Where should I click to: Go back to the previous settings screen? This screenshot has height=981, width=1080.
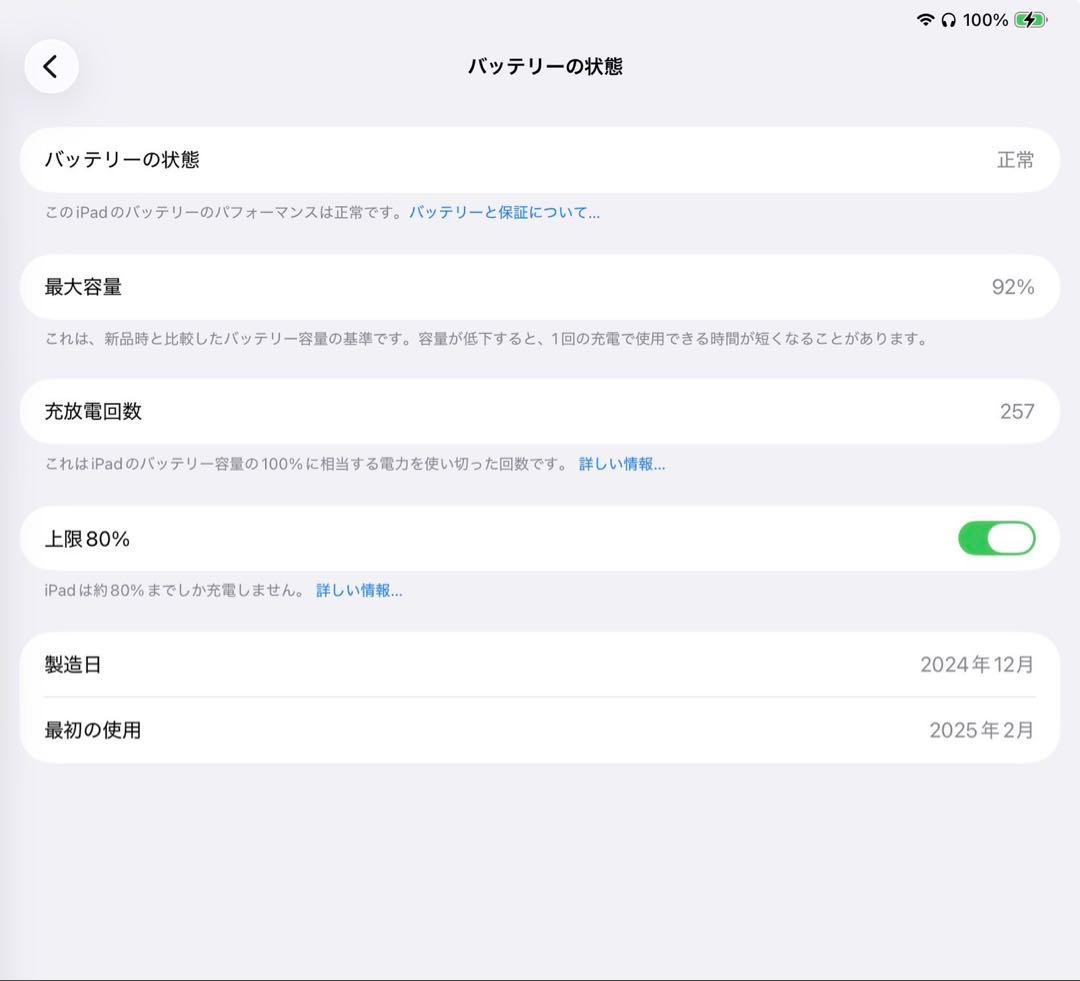coord(51,66)
